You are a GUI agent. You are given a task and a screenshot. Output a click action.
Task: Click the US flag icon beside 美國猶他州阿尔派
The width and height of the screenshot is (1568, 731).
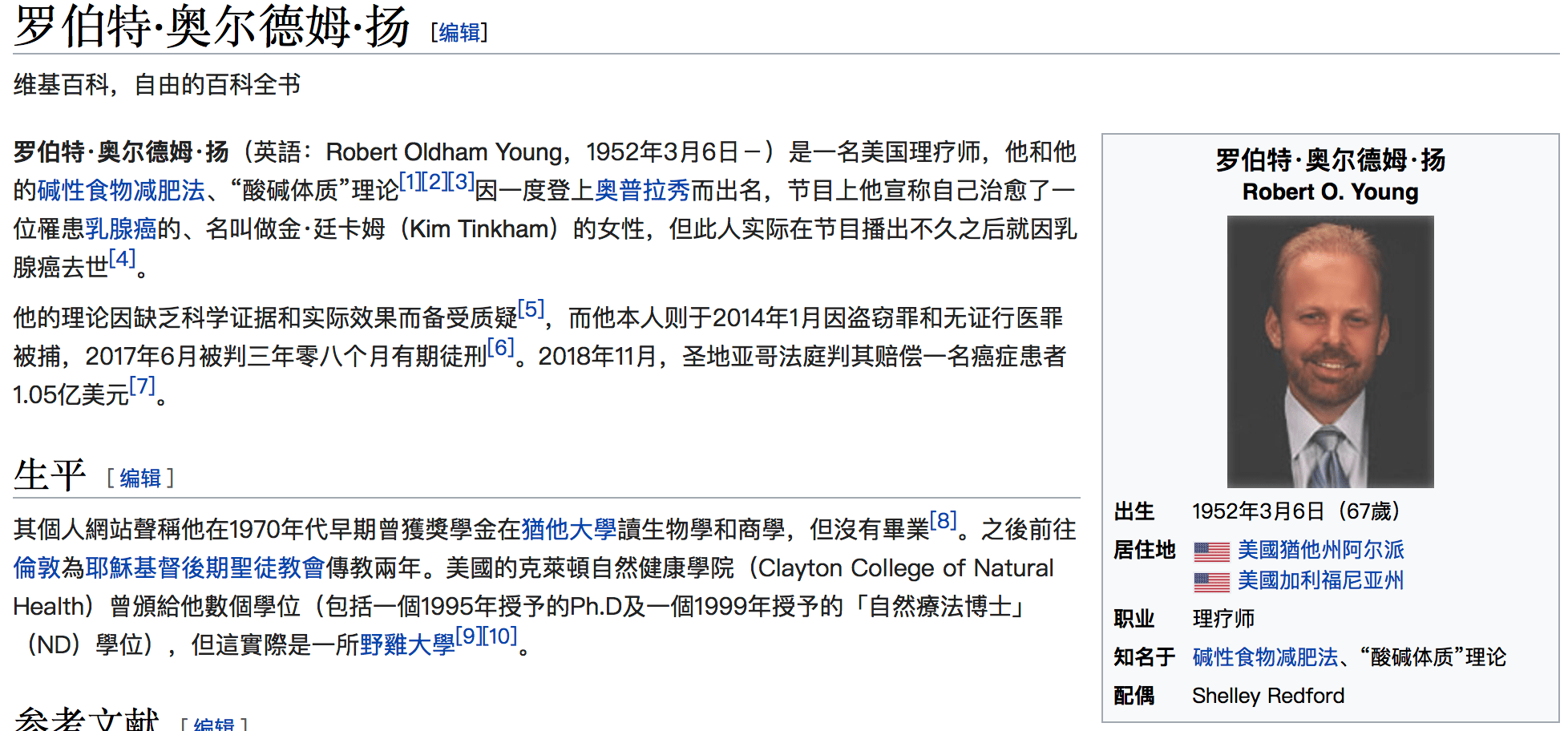coord(1211,551)
